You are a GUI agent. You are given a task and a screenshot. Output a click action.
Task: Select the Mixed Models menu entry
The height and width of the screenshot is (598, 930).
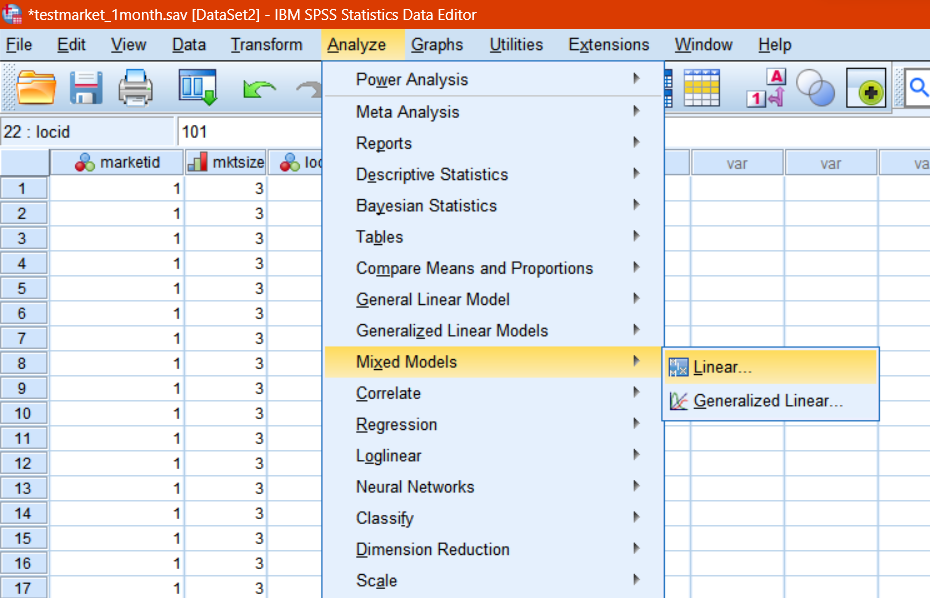pos(493,362)
